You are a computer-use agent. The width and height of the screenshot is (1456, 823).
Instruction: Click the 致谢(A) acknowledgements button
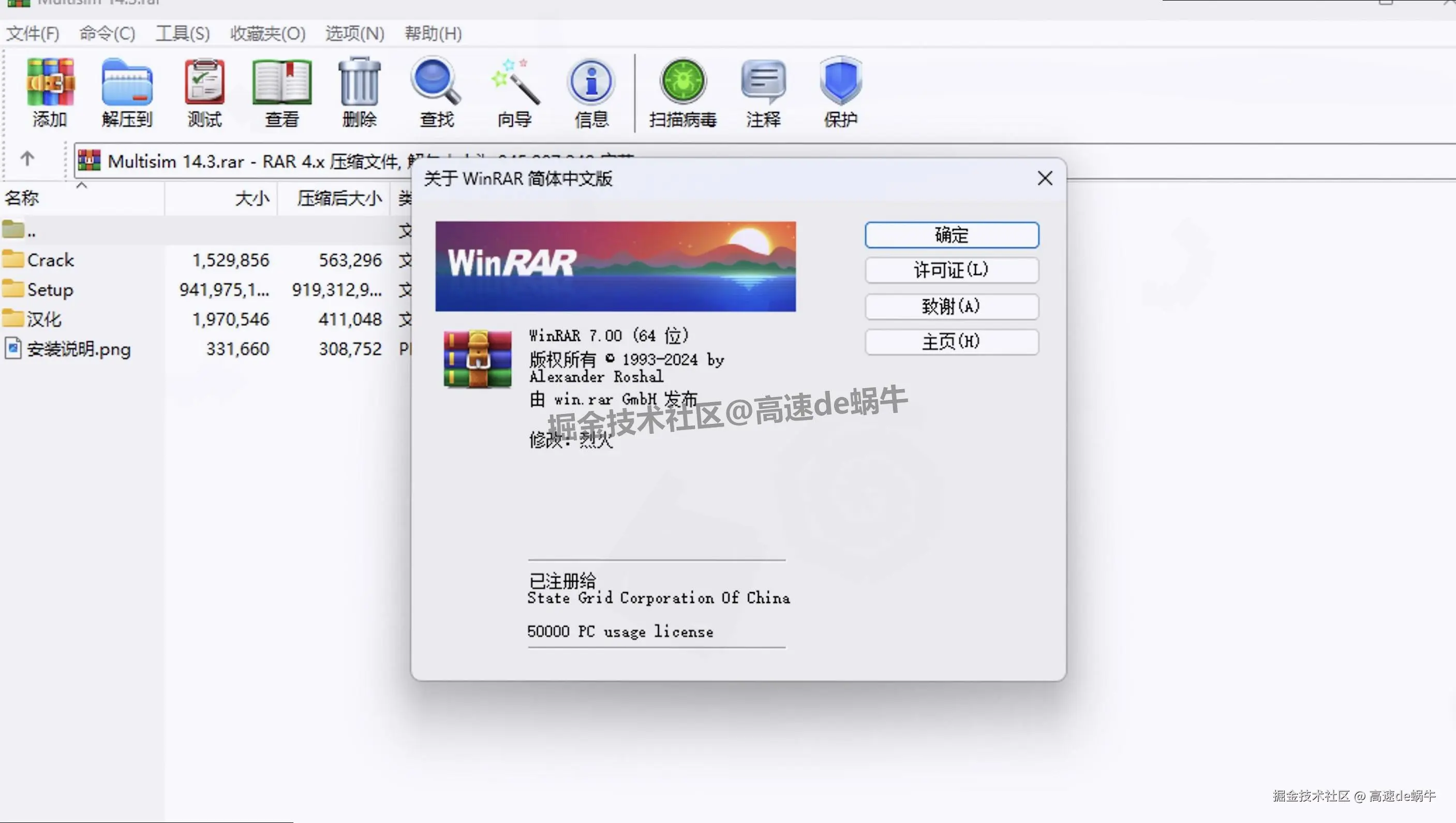951,306
